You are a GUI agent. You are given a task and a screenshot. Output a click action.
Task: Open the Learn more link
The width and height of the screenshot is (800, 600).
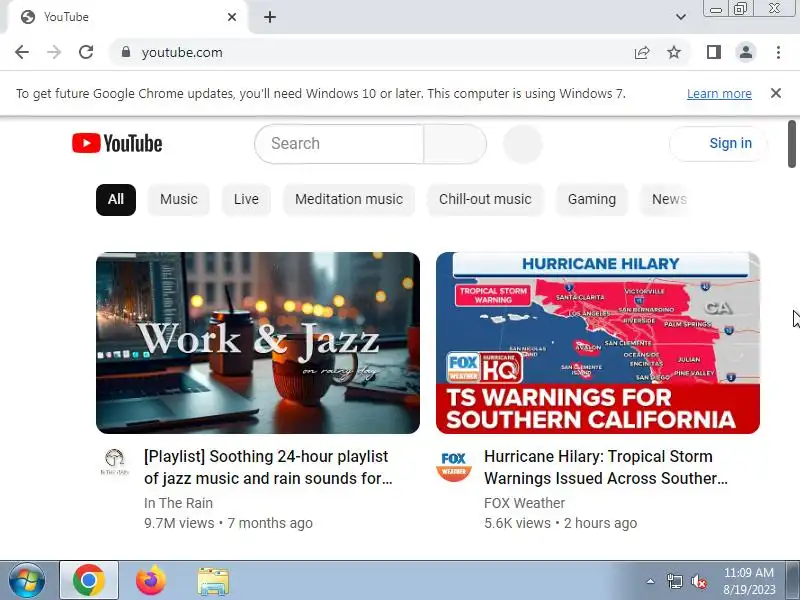(x=719, y=94)
